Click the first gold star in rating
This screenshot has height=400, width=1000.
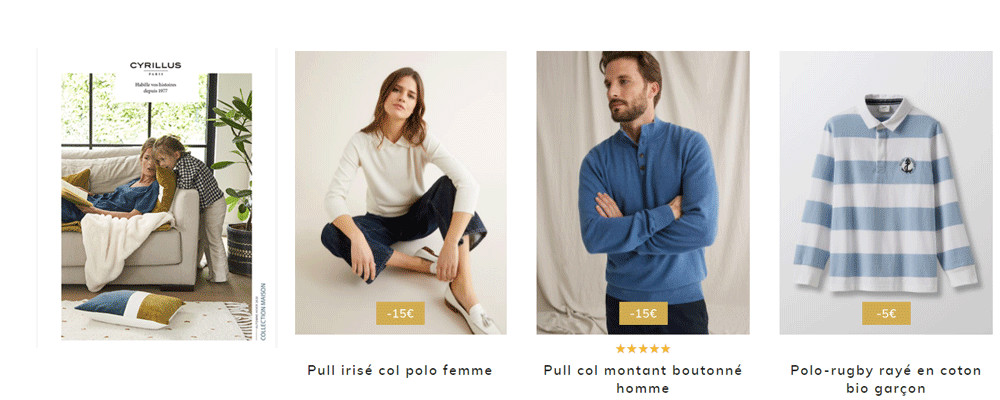[621, 348]
